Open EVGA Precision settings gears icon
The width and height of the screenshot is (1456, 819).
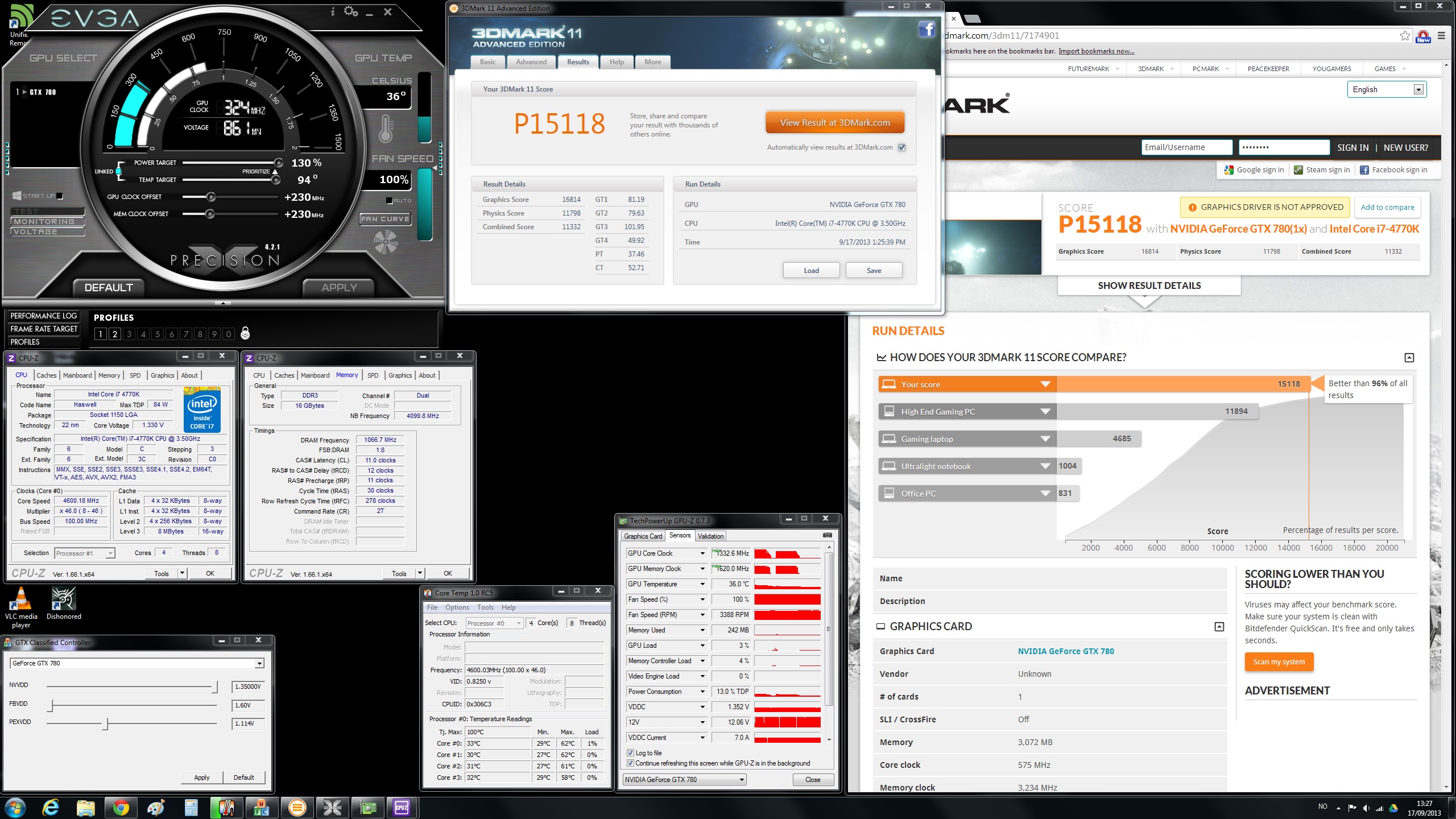coord(351,11)
